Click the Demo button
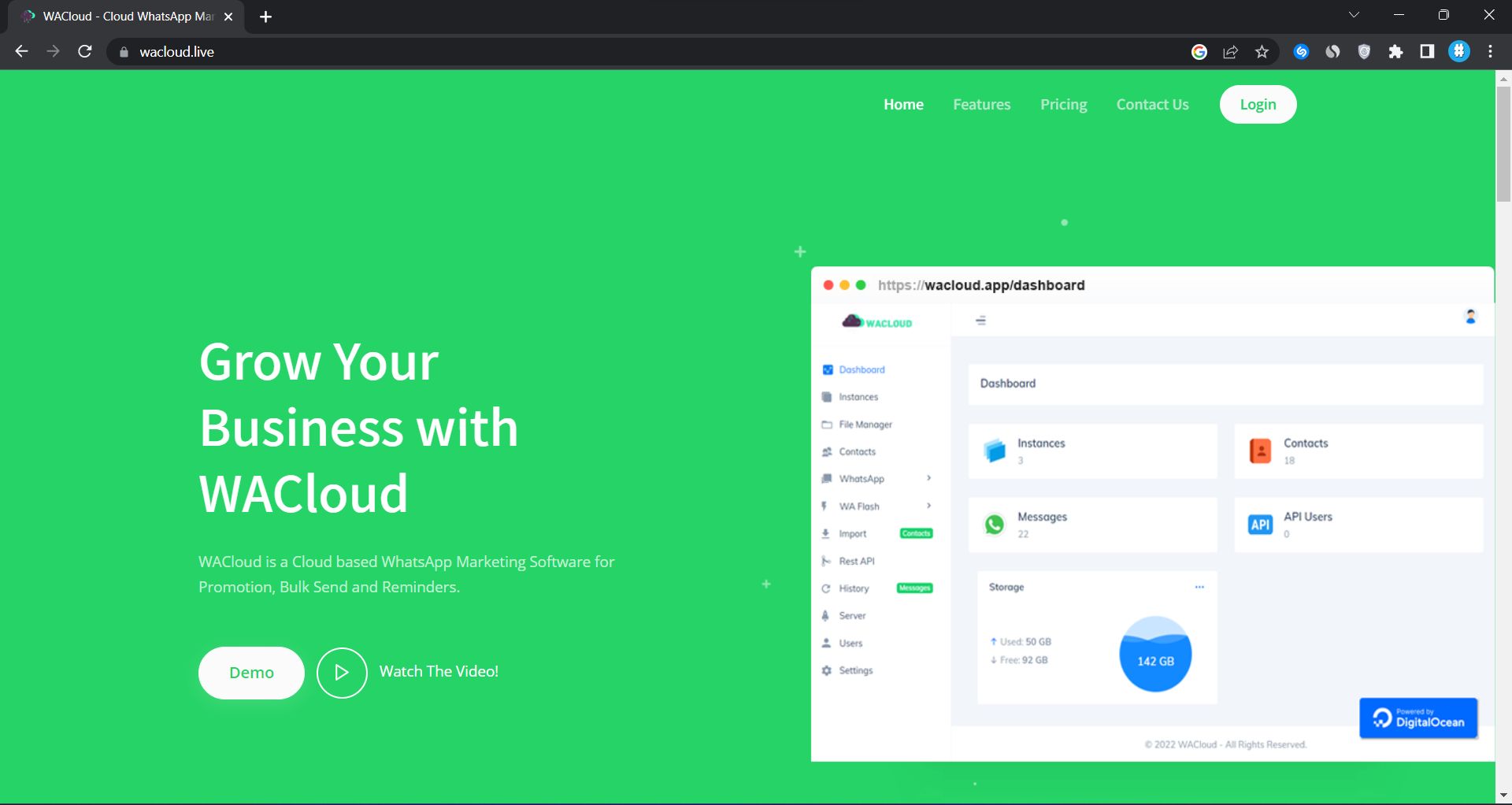1512x805 pixels. (x=251, y=673)
